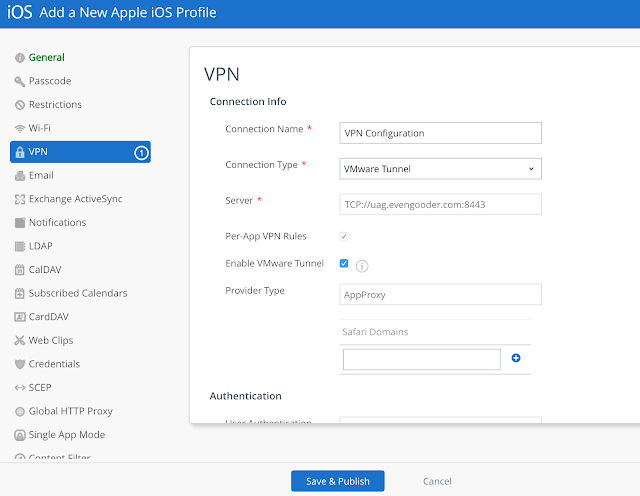Screen dimensions: 640x496
Task: Click the Notifications icon
Action: 20,223
